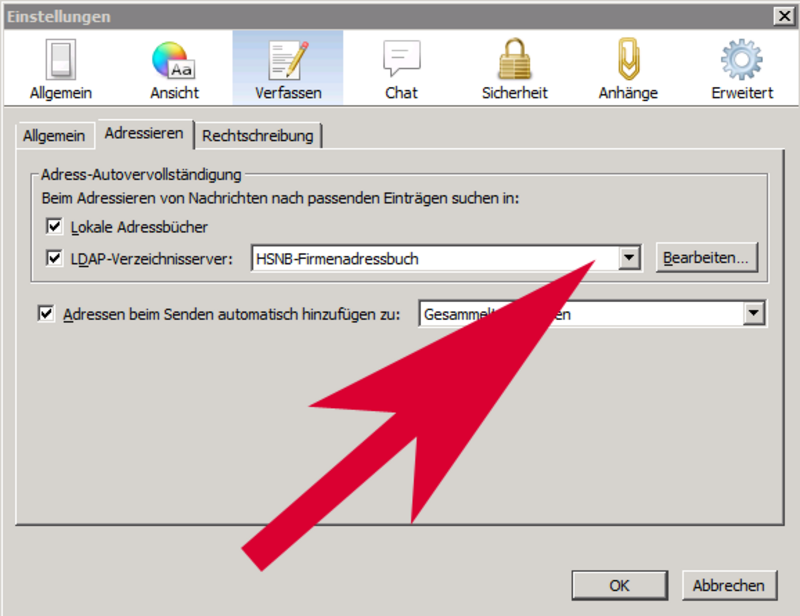800x616 pixels.
Task: Select the Adressieren tab
Action: point(144,134)
